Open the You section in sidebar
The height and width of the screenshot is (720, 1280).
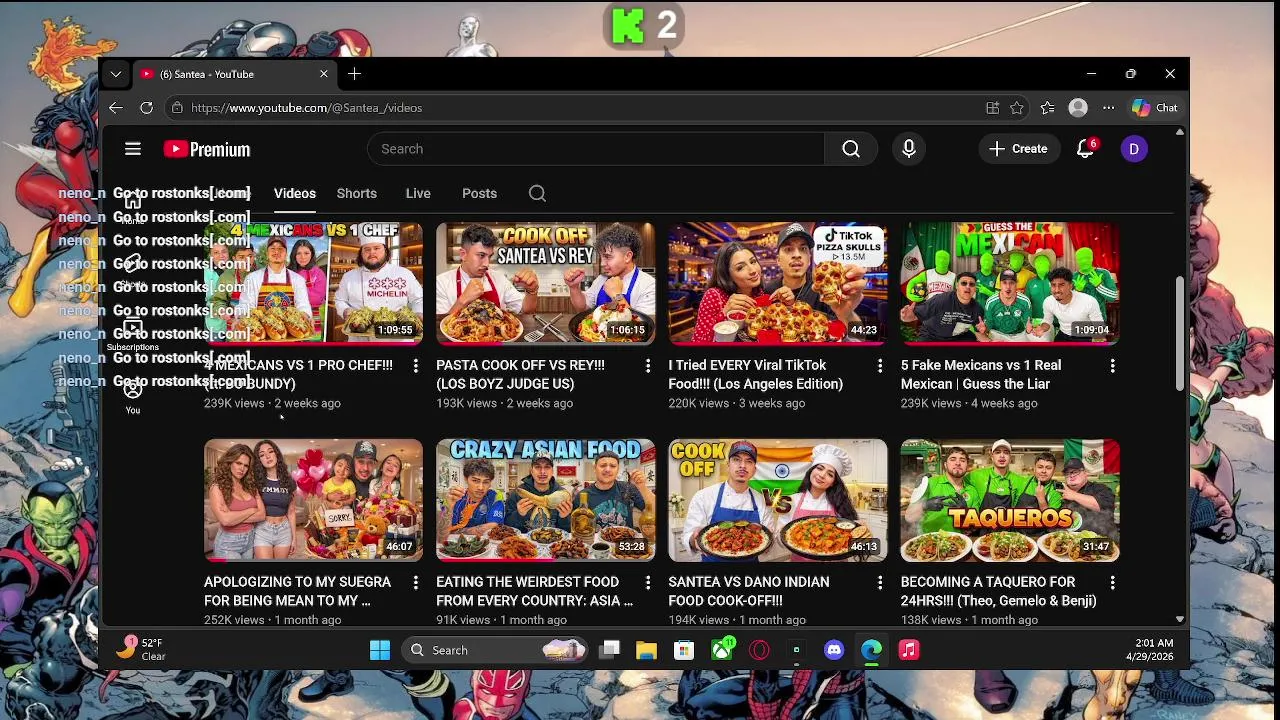[133, 397]
